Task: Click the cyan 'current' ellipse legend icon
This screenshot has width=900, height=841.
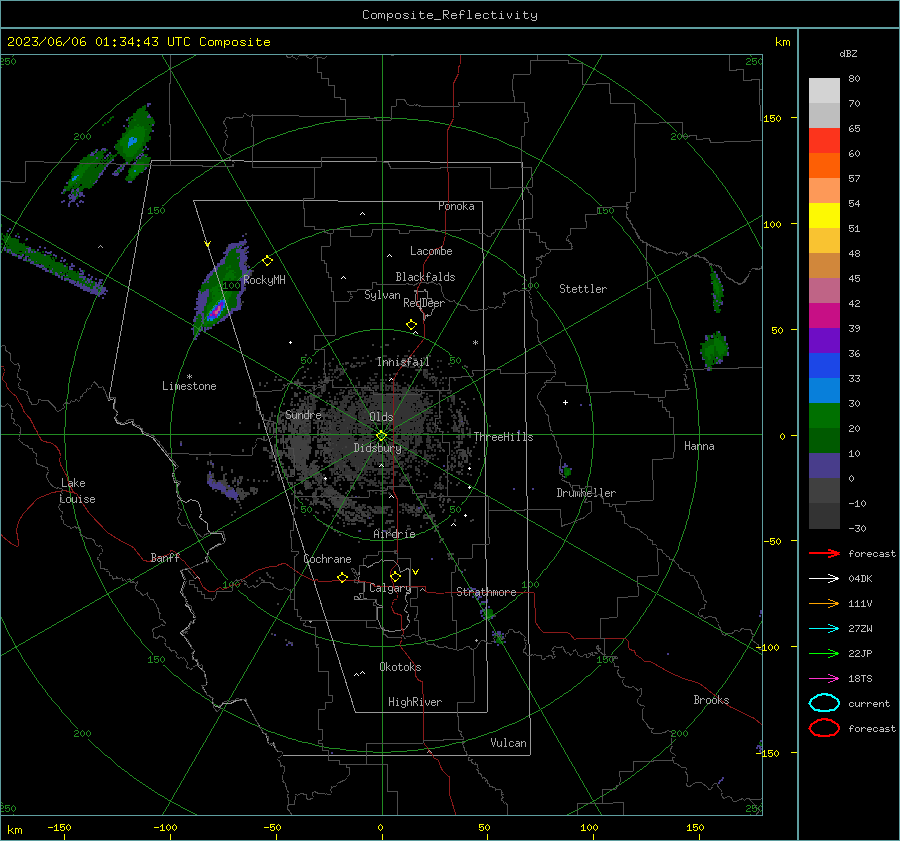Action: [824, 703]
